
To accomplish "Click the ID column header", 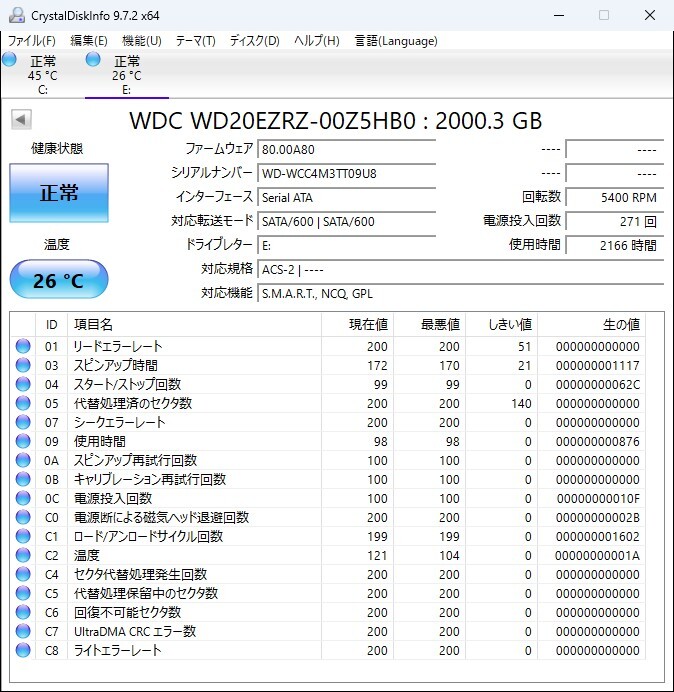I will [x=51, y=325].
